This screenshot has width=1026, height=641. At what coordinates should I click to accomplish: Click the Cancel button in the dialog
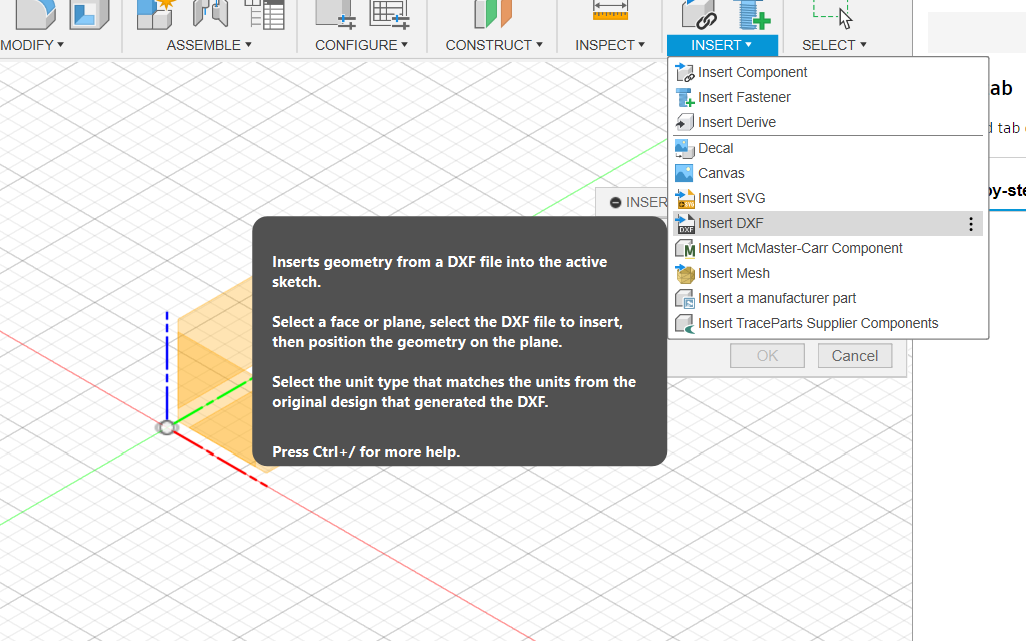[855, 356]
